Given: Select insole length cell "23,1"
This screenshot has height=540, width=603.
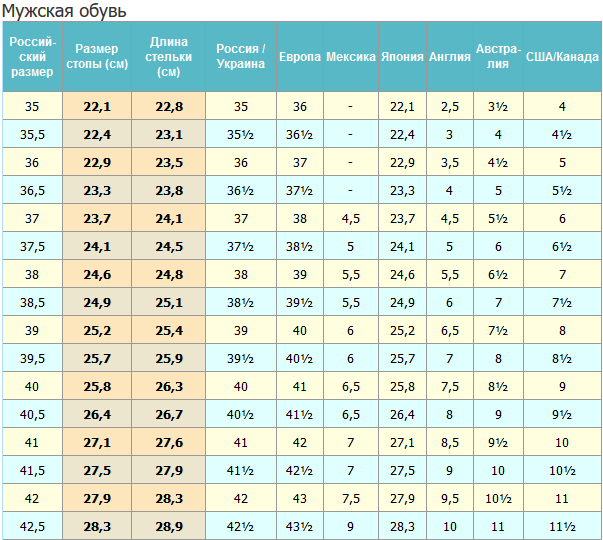Looking at the screenshot, I should click(x=169, y=134).
